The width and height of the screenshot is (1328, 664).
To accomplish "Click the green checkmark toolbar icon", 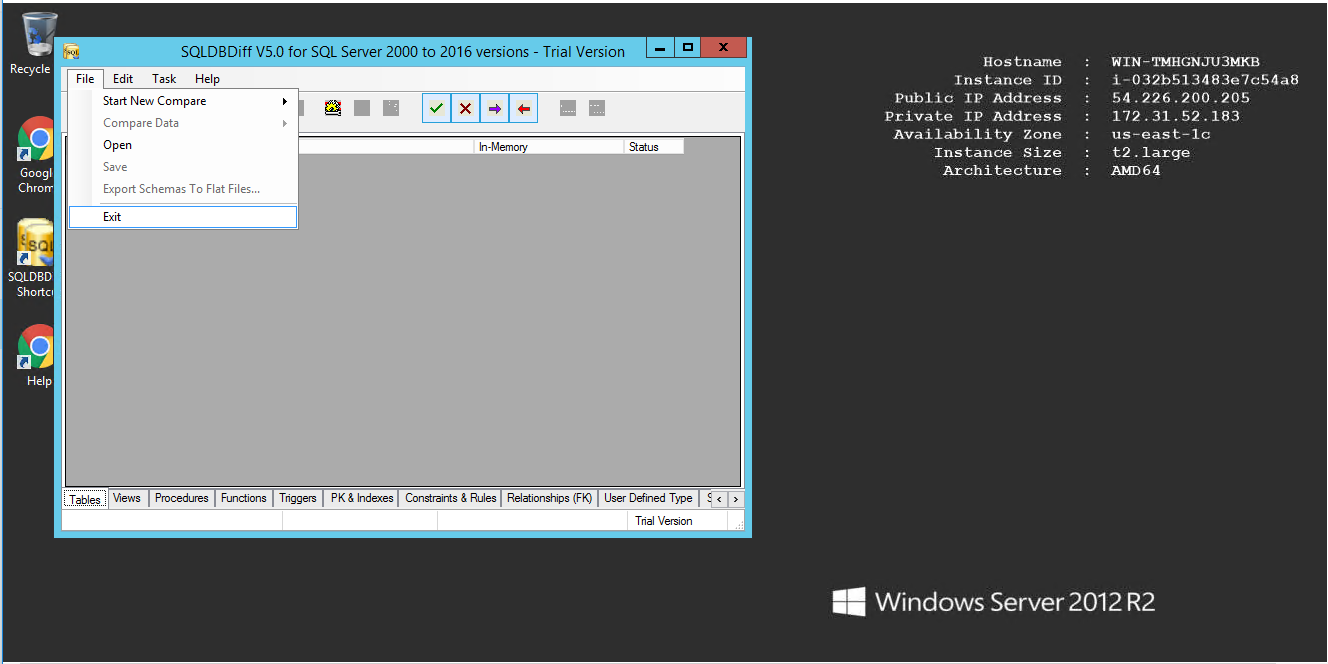I will pos(436,108).
